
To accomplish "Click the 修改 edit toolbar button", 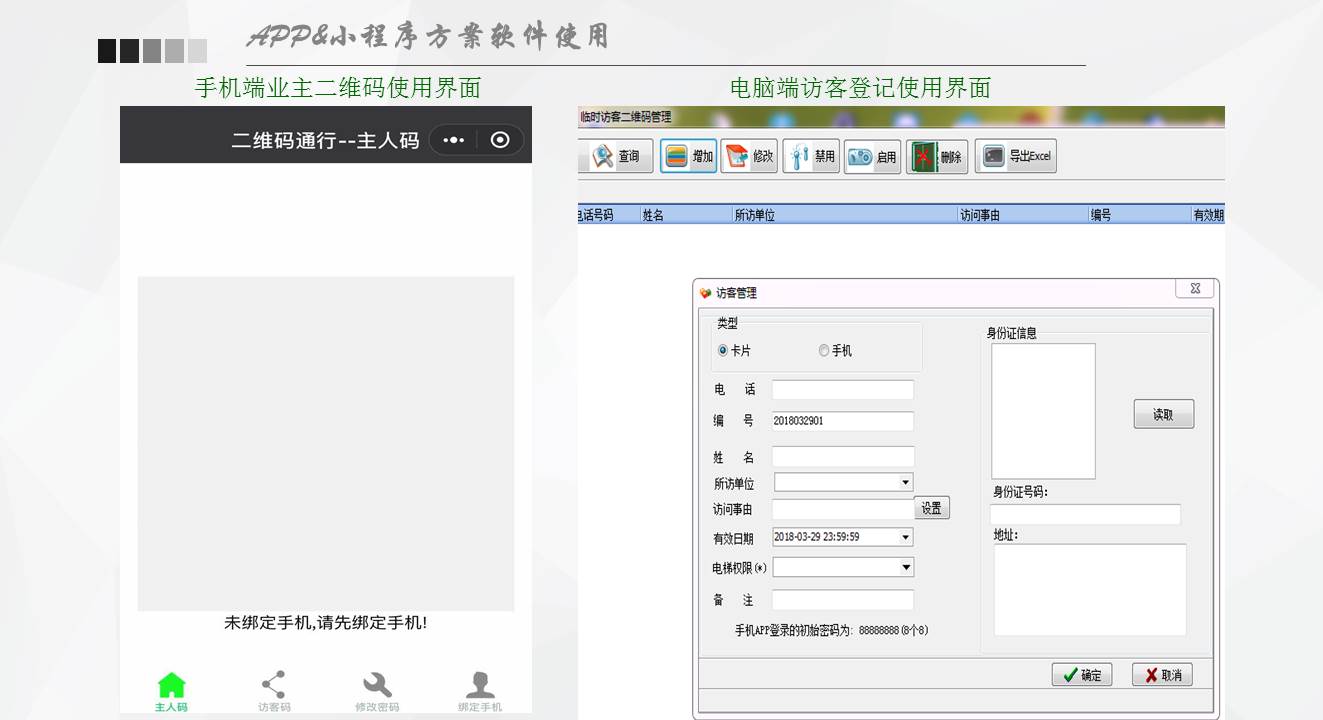I will (749, 156).
